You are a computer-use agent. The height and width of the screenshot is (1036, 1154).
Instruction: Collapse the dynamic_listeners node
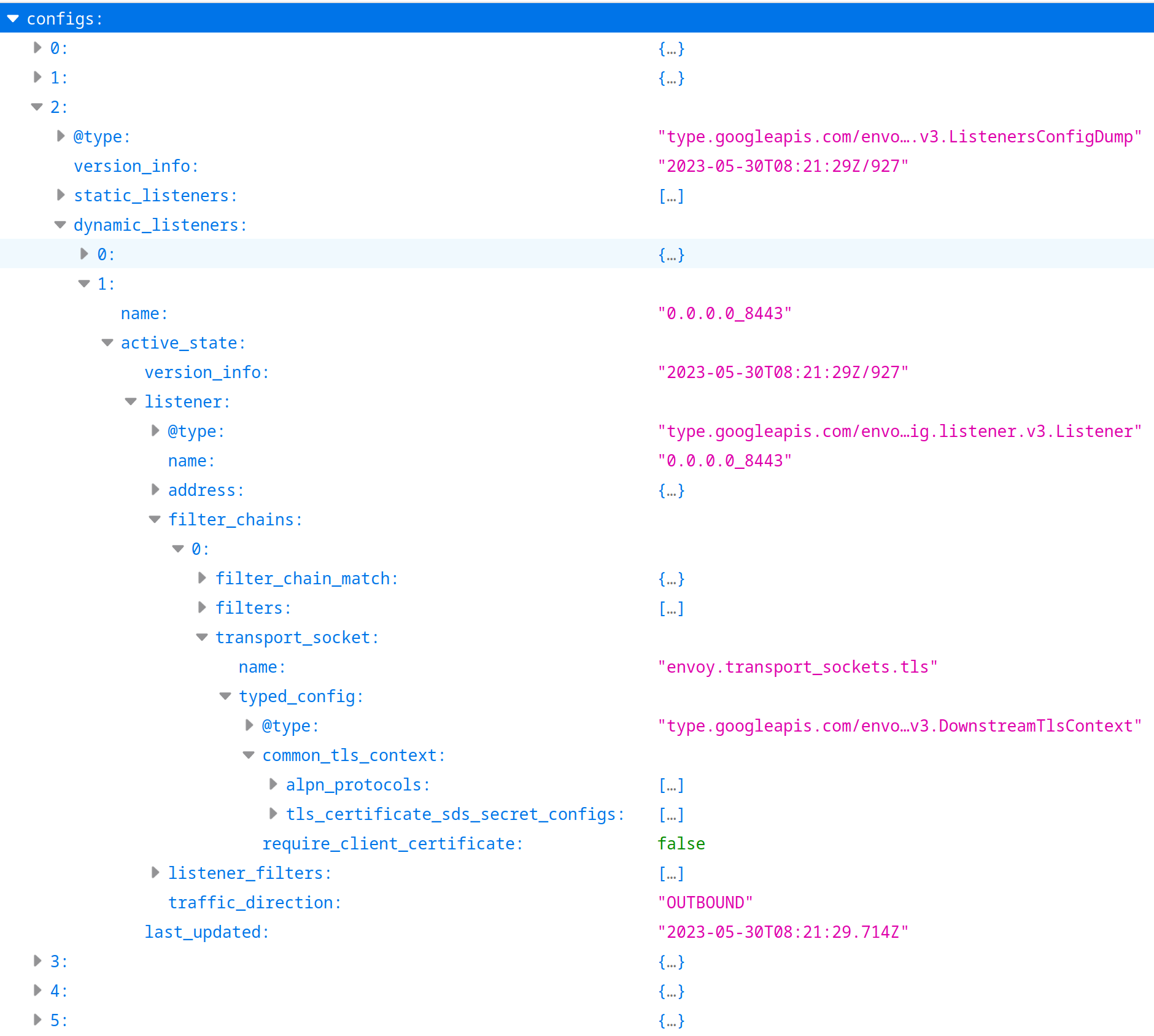point(60,224)
